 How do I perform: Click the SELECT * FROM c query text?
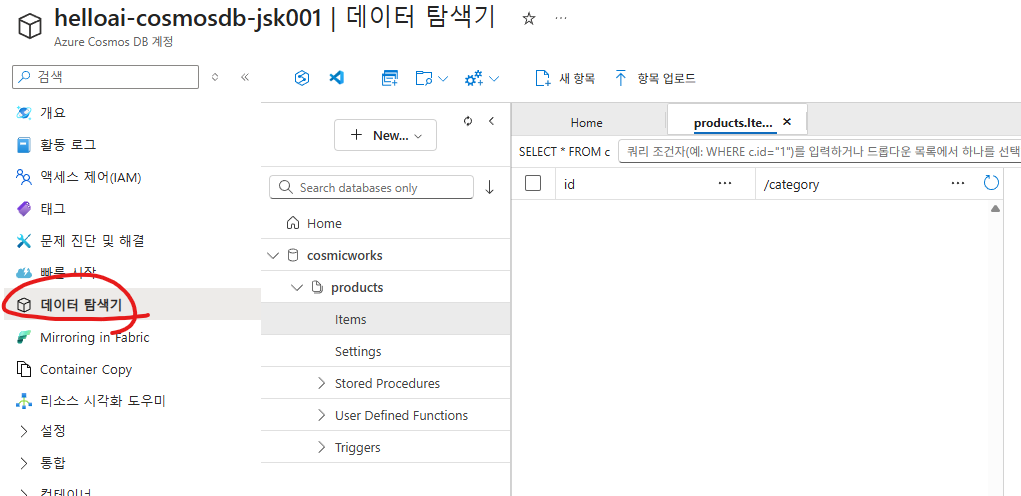[564, 152]
